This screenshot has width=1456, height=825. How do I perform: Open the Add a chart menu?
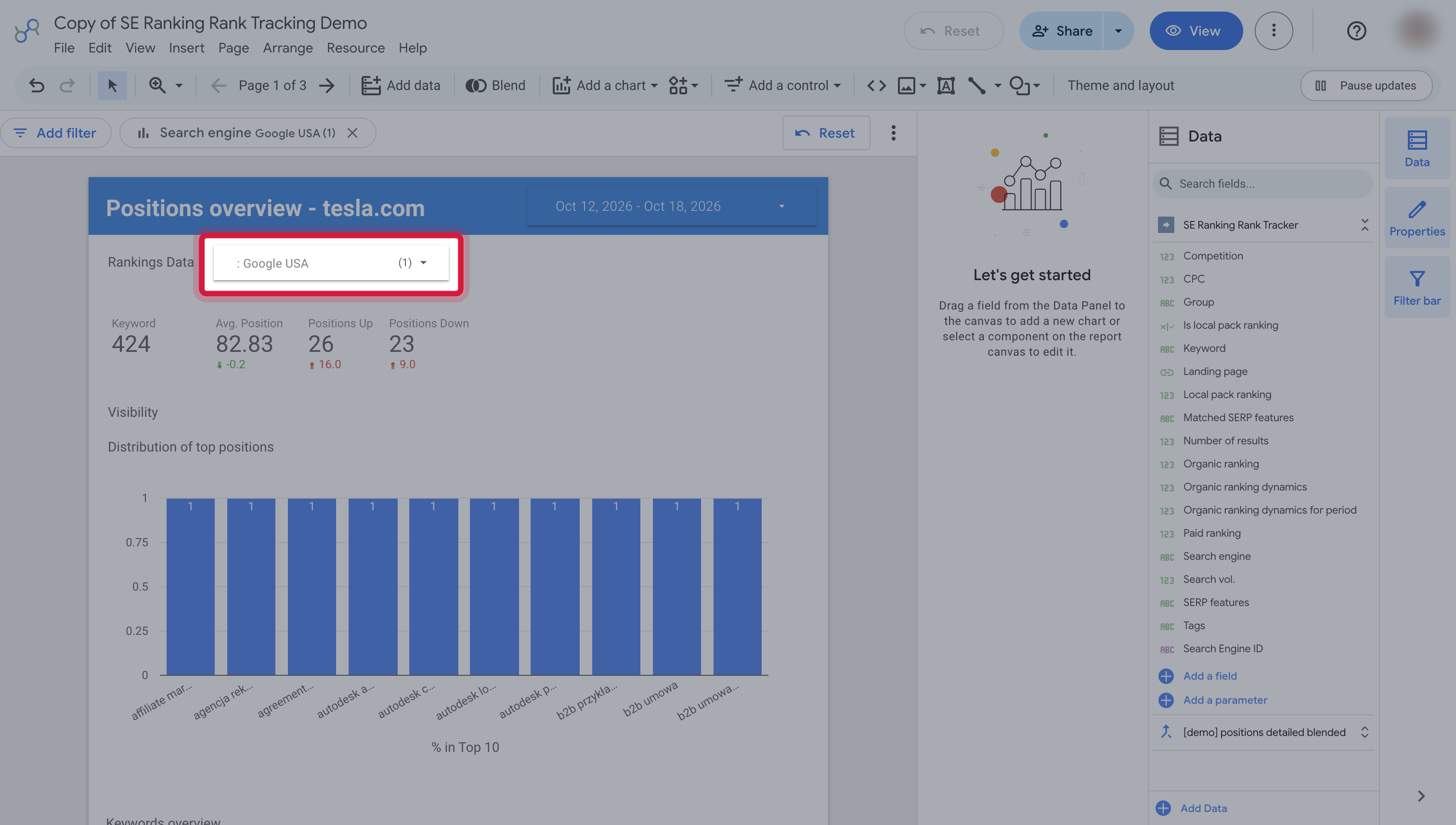click(x=605, y=86)
